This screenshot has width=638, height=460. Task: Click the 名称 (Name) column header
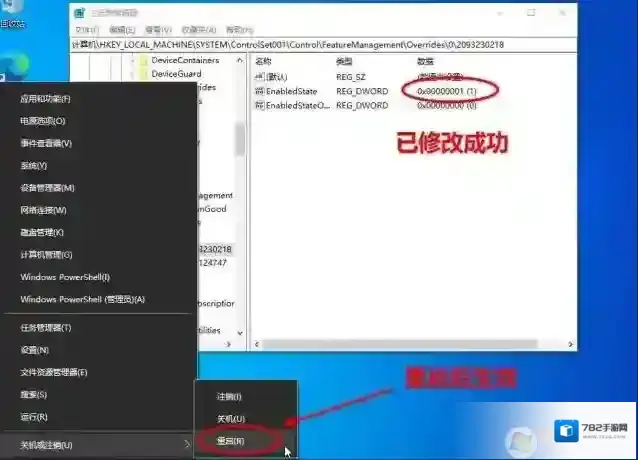click(x=264, y=61)
